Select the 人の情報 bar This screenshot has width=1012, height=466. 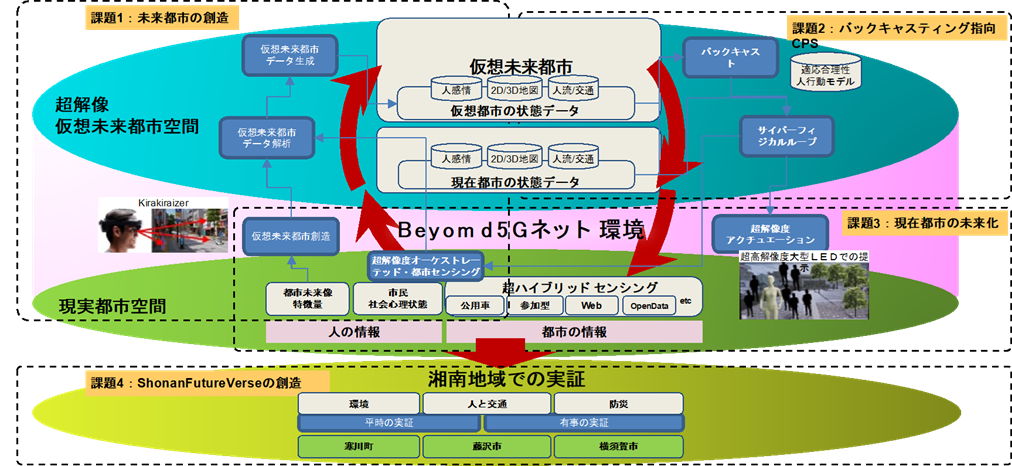pyautogui.click(x=354, y=332)
